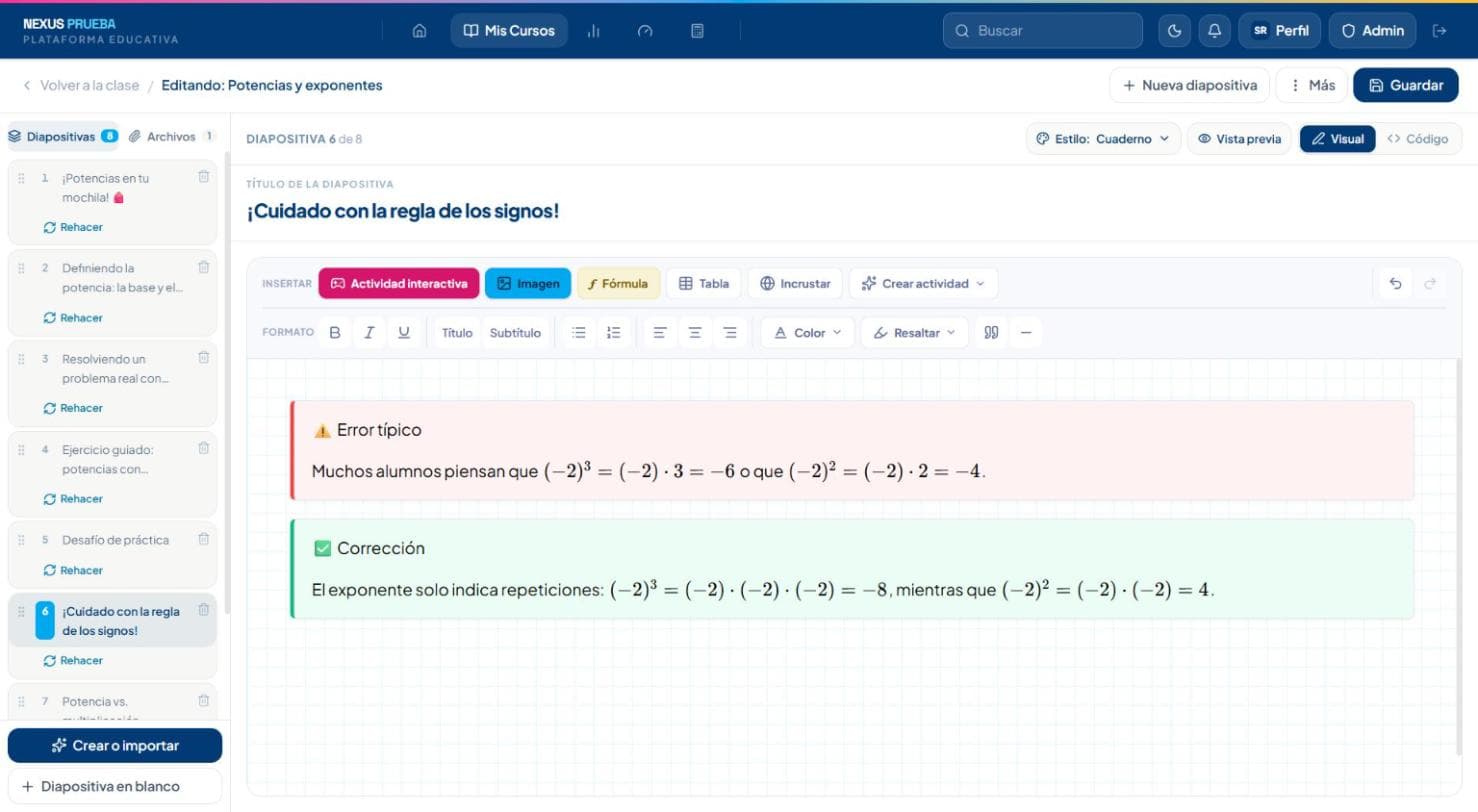This screenshot has width=1478, height=812.
Task: Click the Buscar search field
Action: click(x=1043, y=31)
